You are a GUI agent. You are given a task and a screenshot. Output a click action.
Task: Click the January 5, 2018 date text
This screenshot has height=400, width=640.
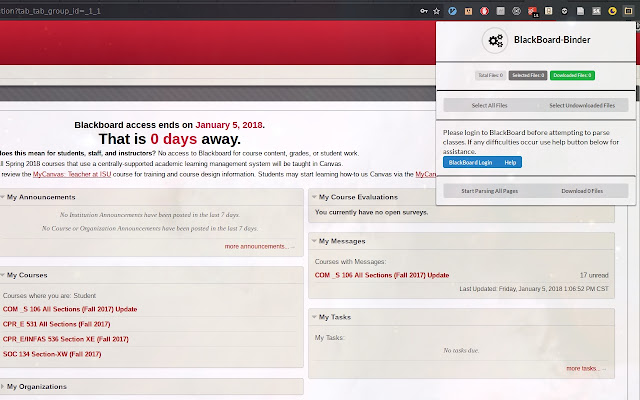(229, 125)
